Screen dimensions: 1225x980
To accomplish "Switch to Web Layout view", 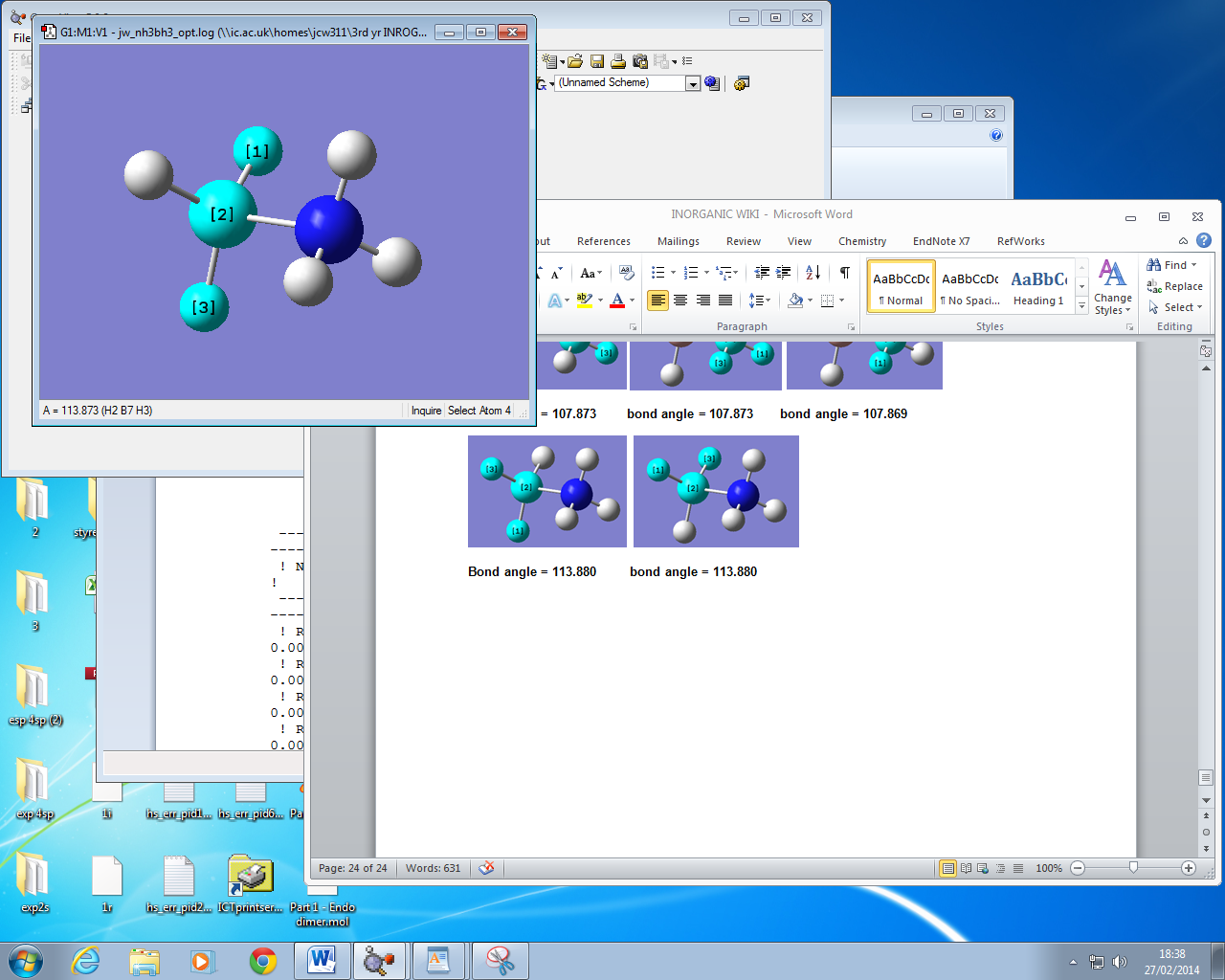I will point(983,868).
